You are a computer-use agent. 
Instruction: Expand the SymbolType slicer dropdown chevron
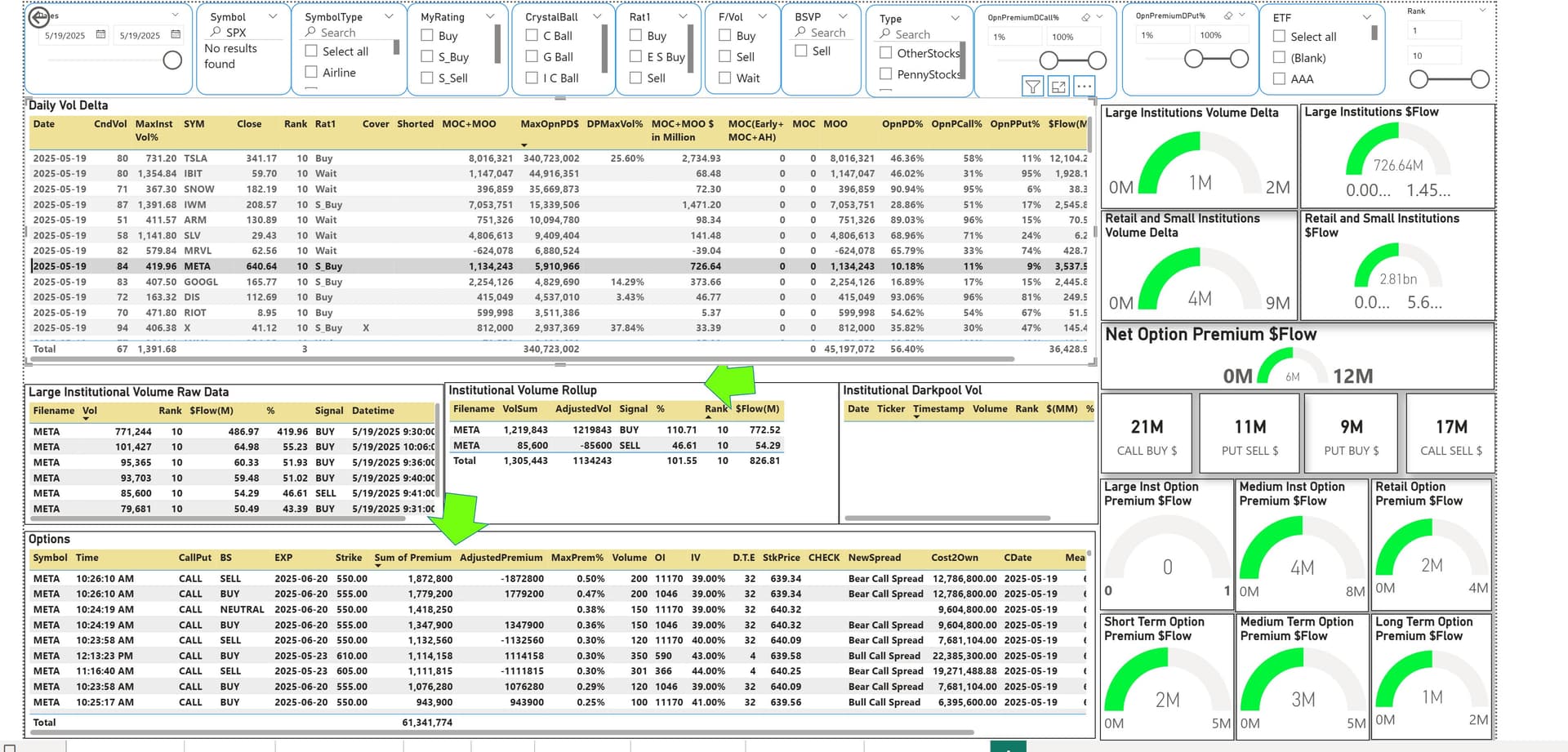pos(389,16)
